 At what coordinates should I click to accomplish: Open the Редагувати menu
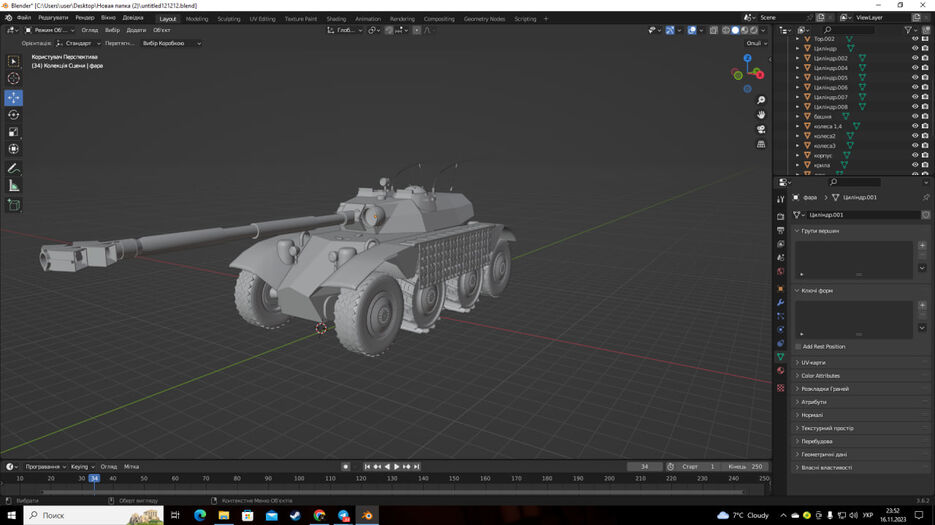point(53,18)
